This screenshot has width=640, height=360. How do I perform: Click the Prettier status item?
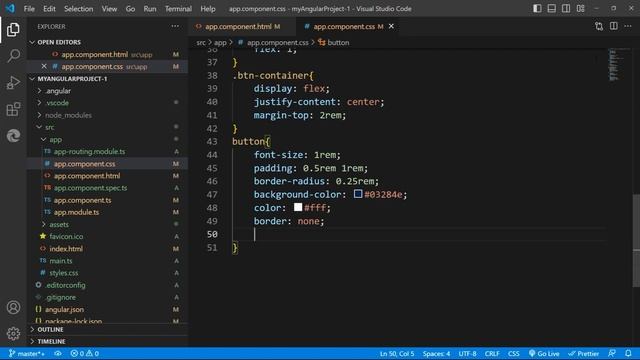click(x=583, y=353)
